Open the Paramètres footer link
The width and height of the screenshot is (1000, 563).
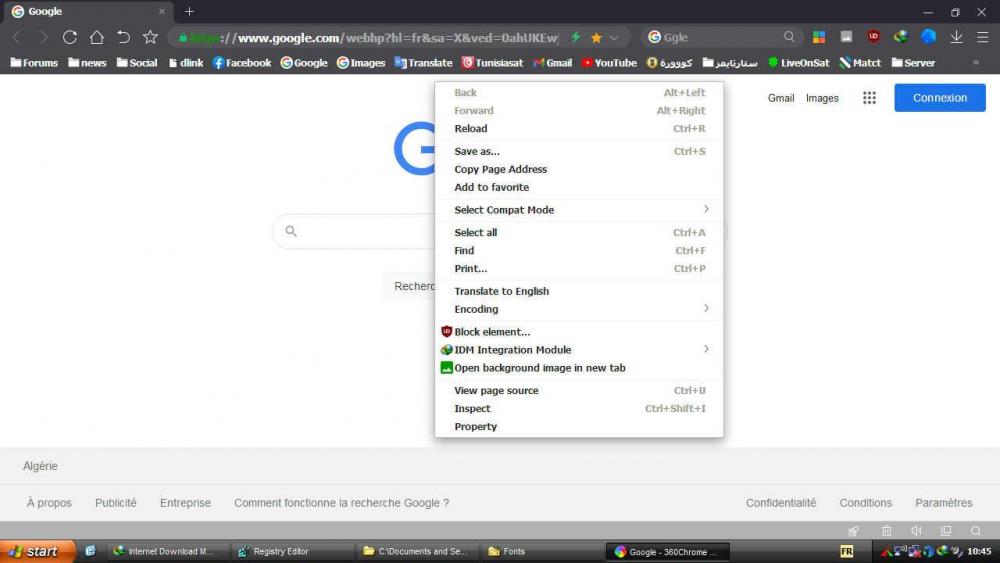(x=943, y=503)
